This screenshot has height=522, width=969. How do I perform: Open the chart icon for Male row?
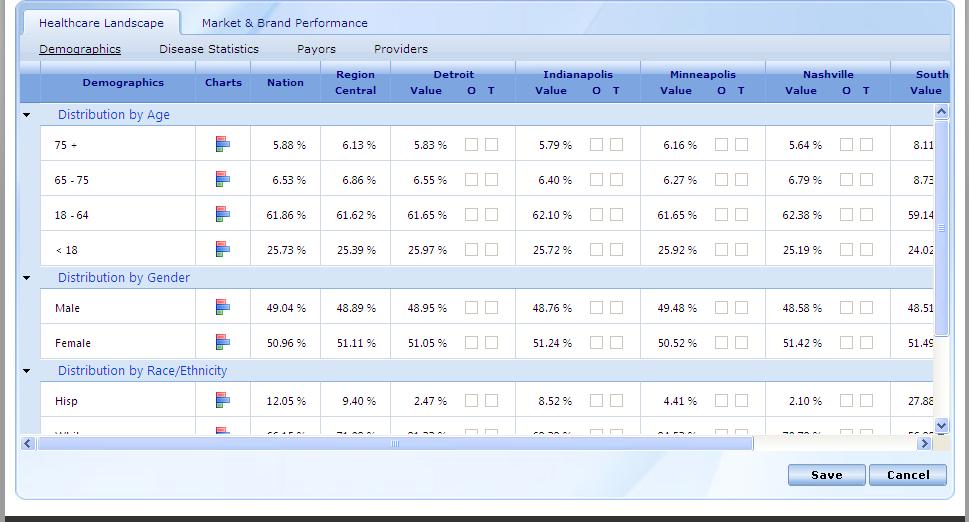223,308
